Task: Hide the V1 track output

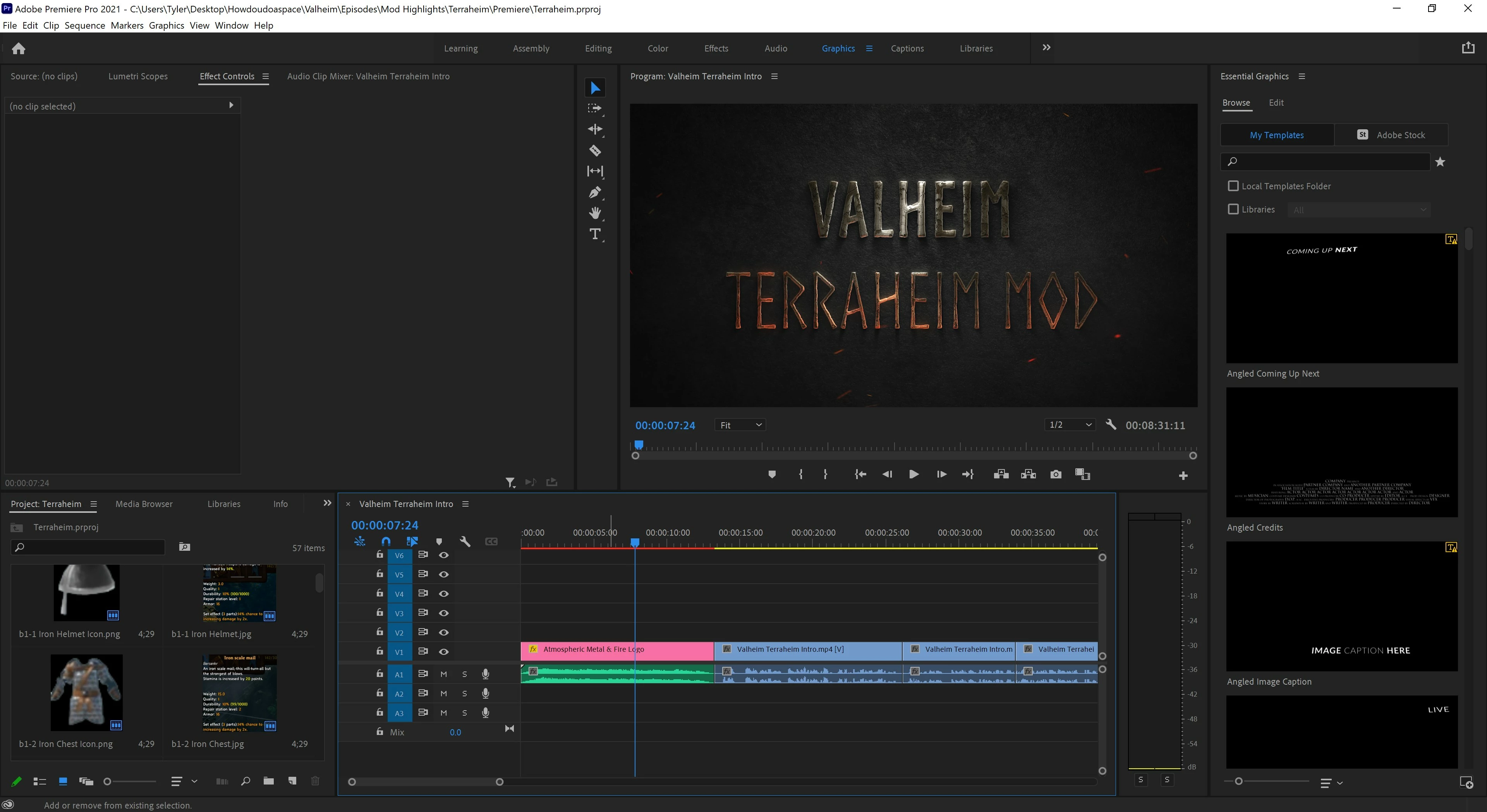Action: pyautogui.click(x=443, y=651)
